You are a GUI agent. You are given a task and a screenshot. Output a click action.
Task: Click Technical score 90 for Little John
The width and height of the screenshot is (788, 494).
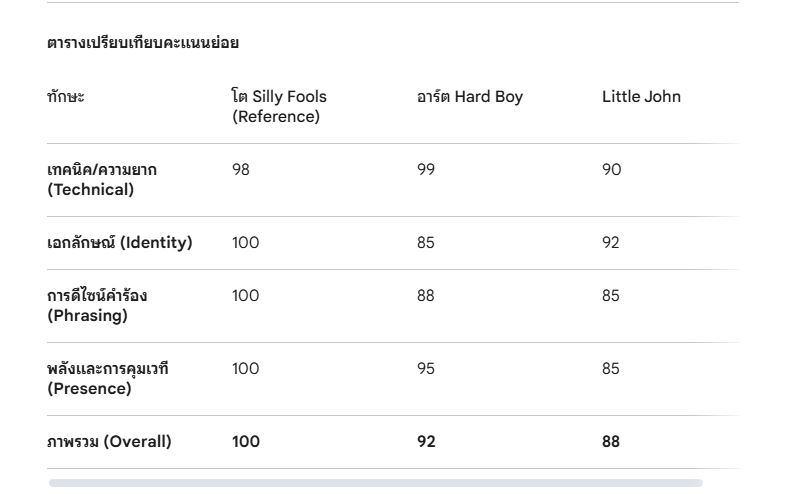[x=611, y=170]
